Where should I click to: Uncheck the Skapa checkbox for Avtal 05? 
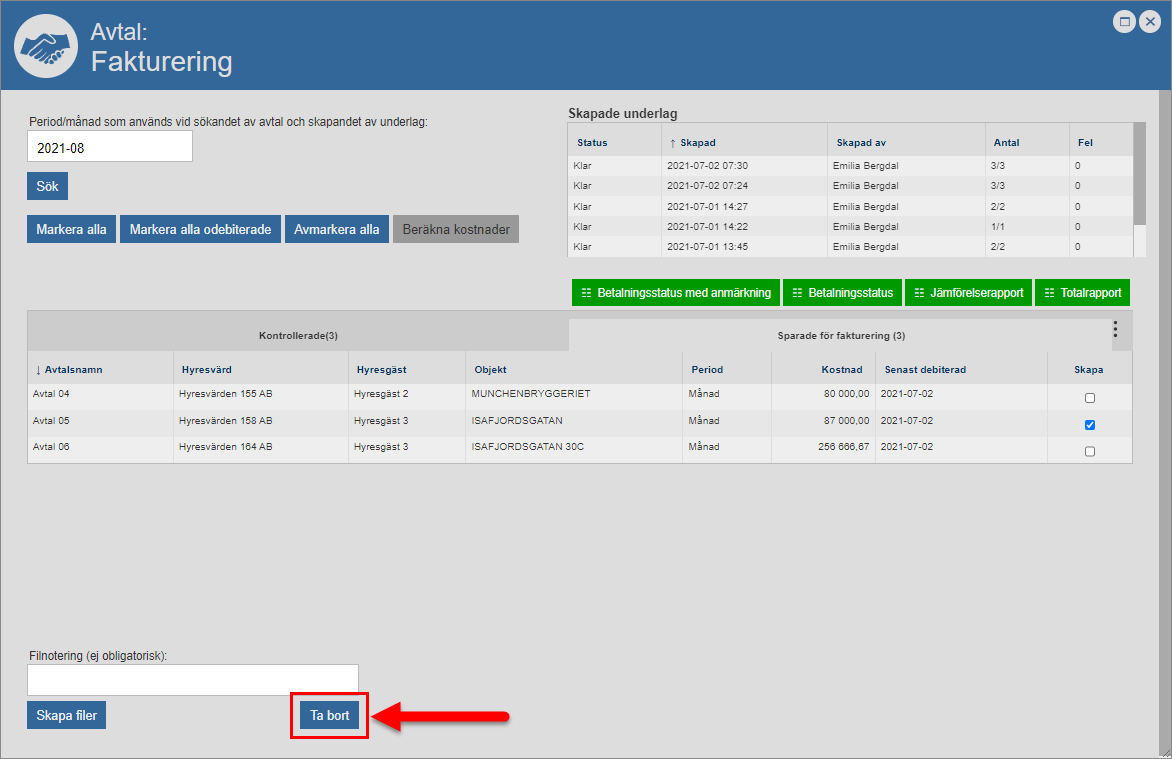click(1090, 425)
